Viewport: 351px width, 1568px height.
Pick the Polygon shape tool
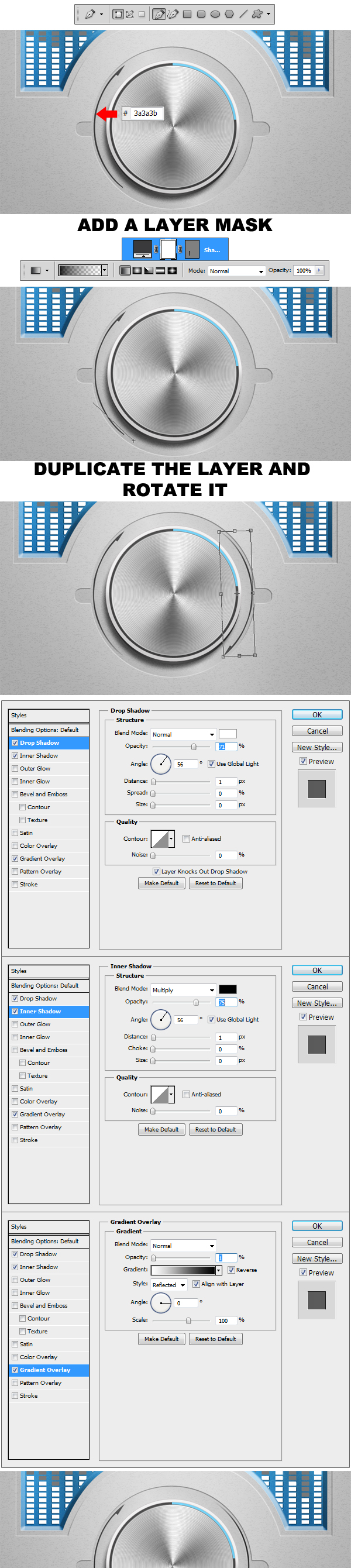coord(229,14)
